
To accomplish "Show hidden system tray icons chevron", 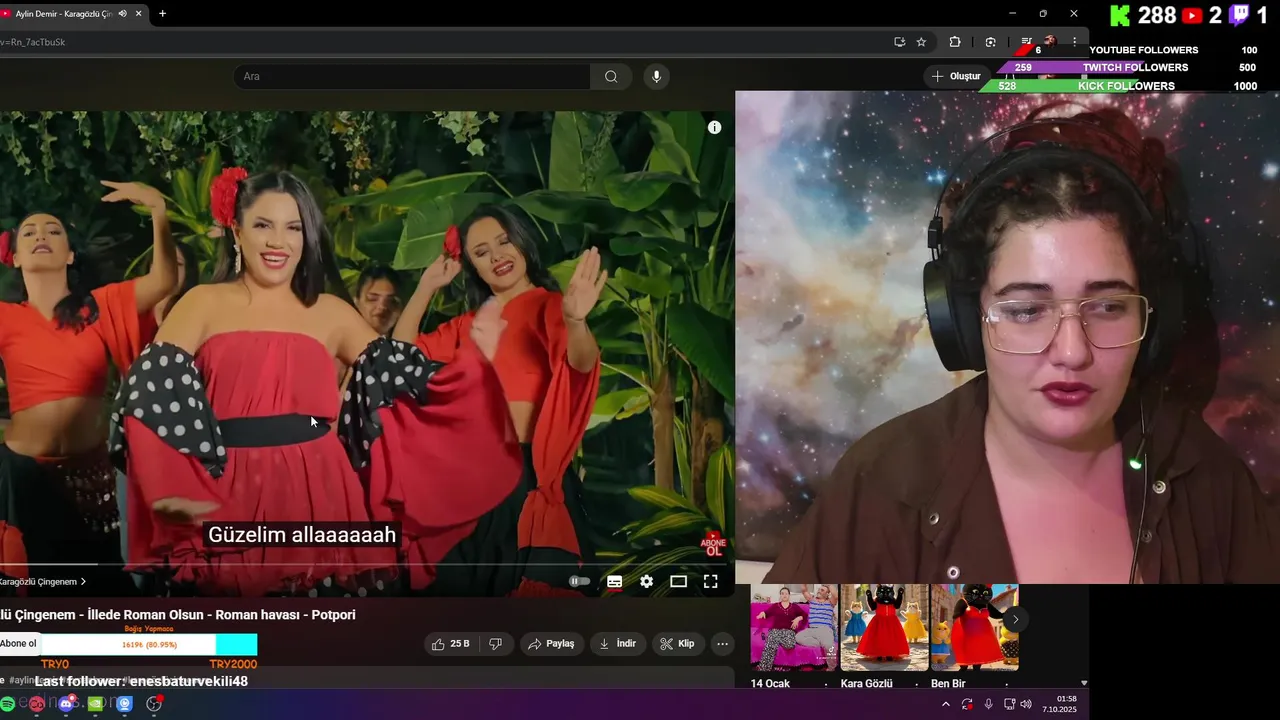I will pyautogui.click(x=946, y=704).
